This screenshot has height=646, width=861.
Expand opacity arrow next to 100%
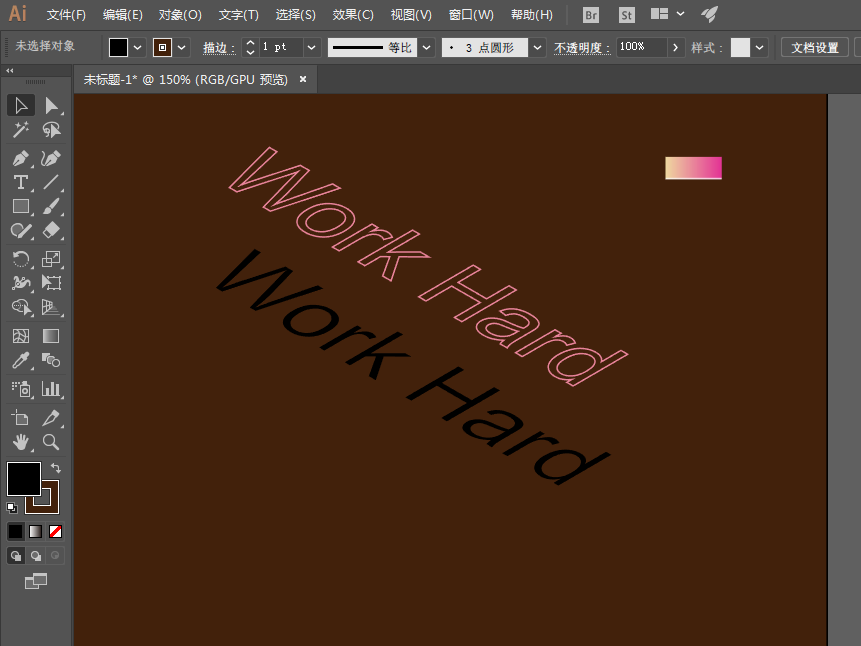tap(675, 48)
